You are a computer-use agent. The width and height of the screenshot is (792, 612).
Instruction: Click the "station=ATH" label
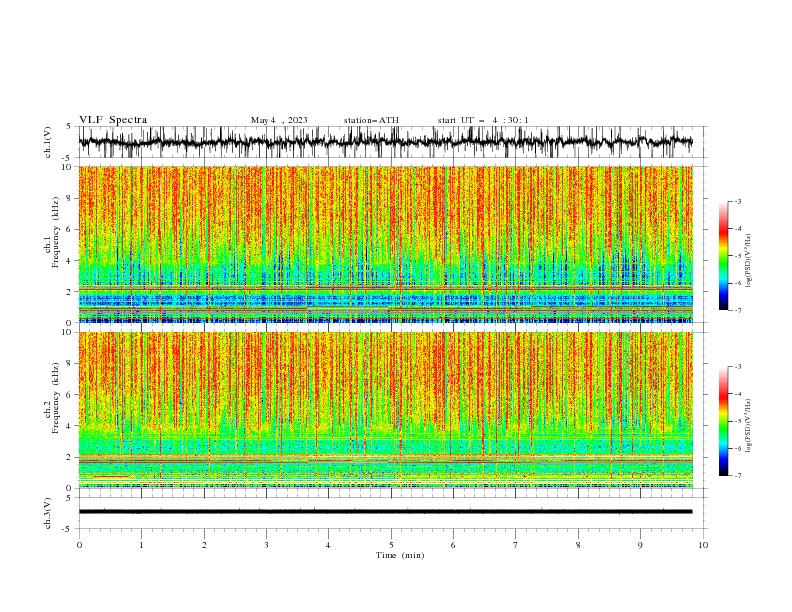pyautogui.click(x=371, y=120)
